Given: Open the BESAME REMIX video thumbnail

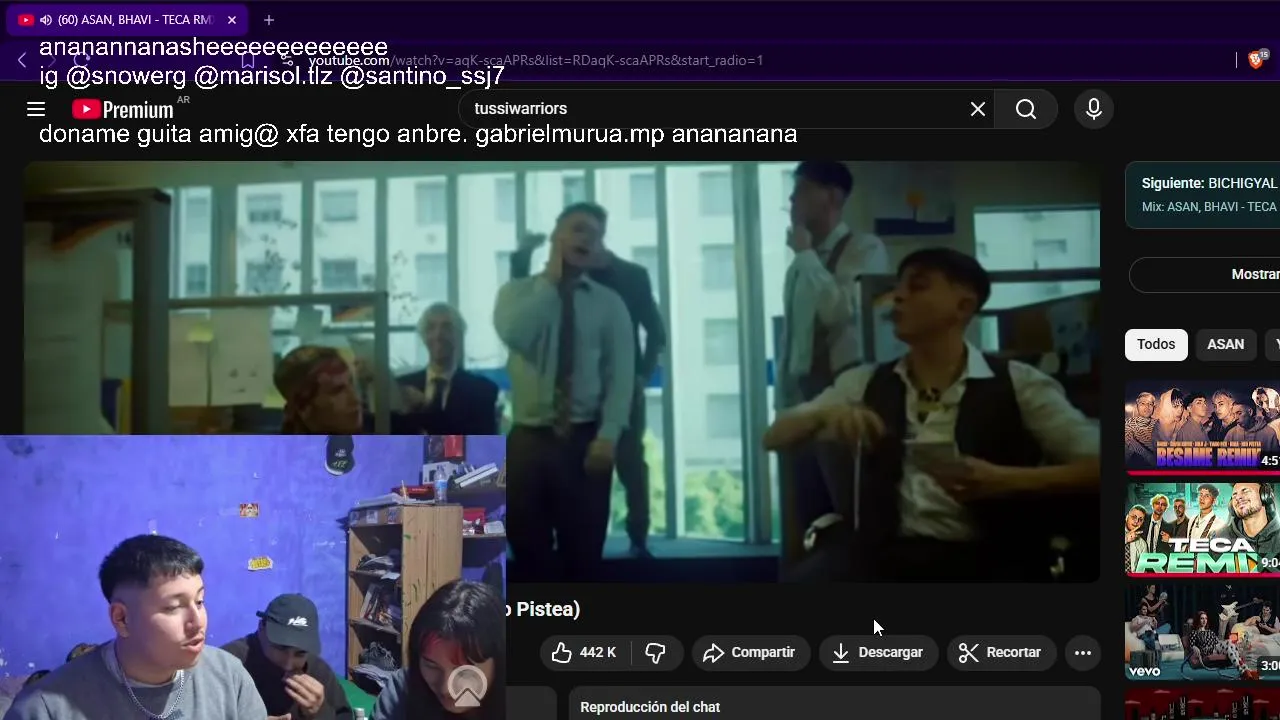Looking at the screenshot, I should point(1202,427).
